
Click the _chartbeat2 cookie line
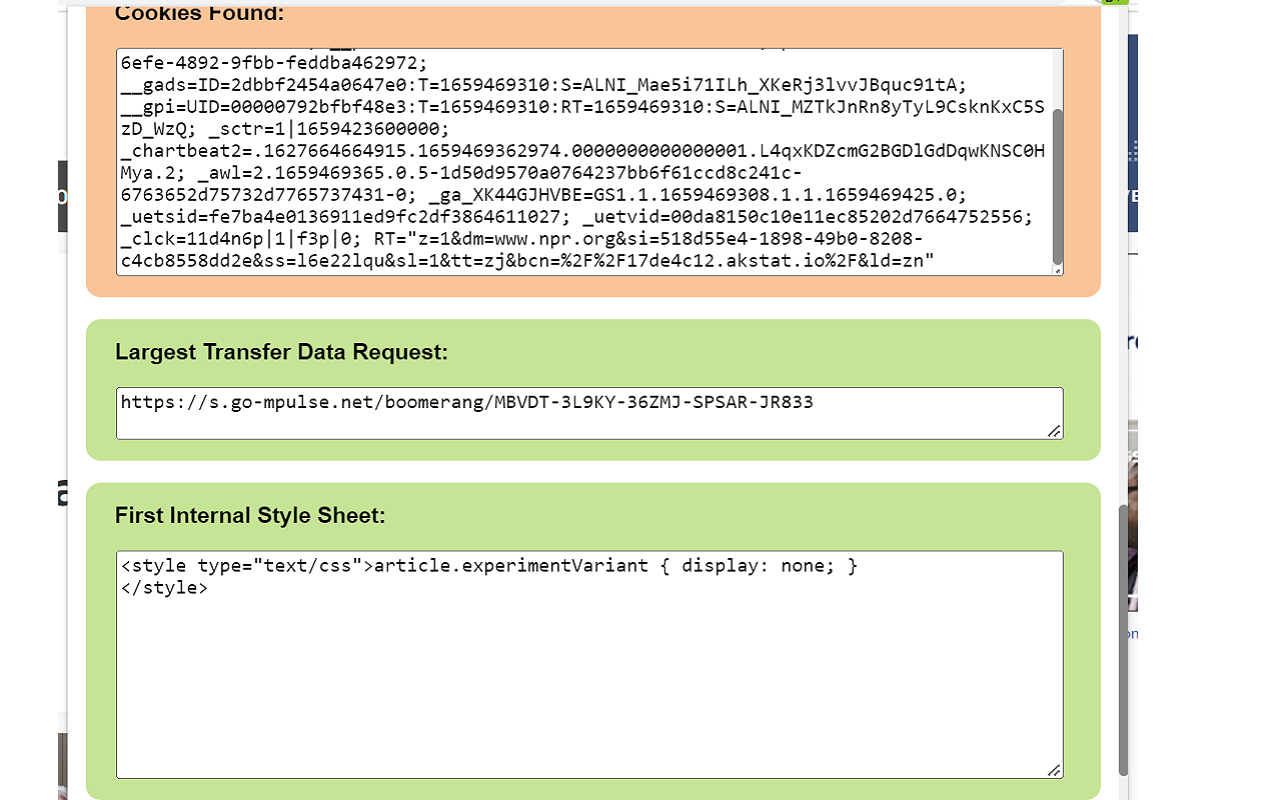[580, 151]
